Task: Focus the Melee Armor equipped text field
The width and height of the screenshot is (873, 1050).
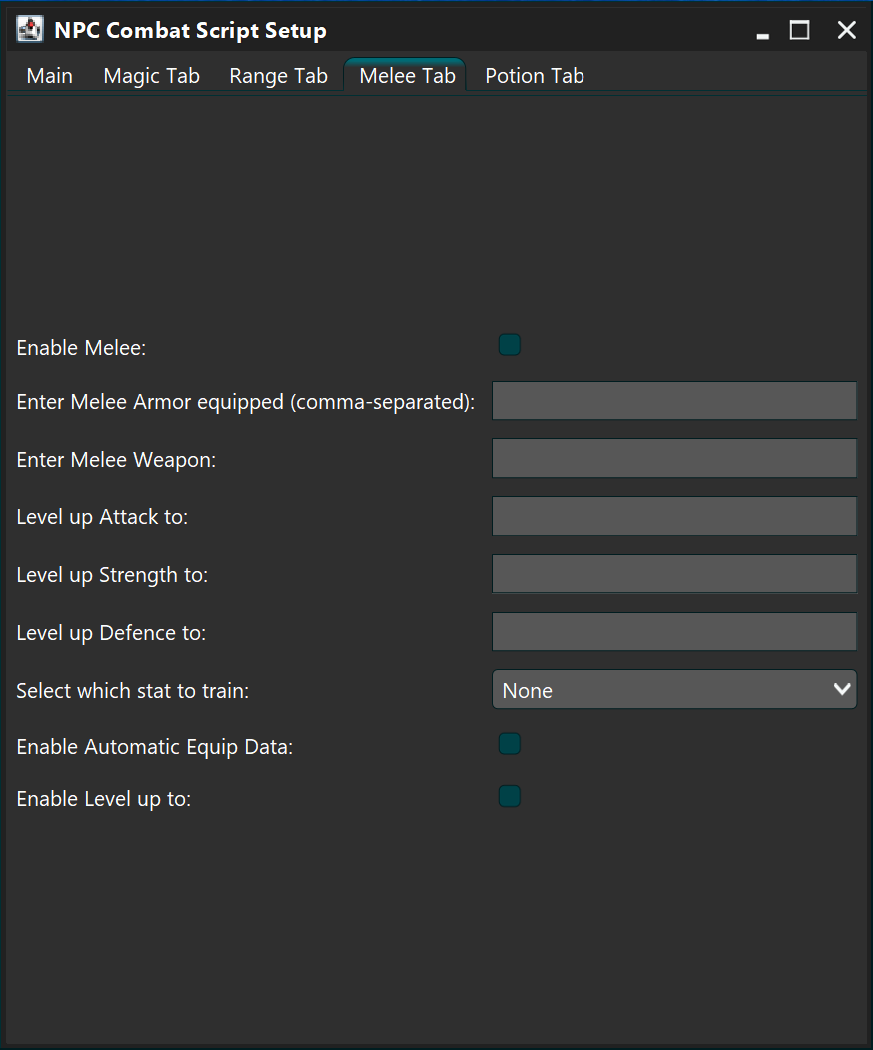Action: pos(674,401)
